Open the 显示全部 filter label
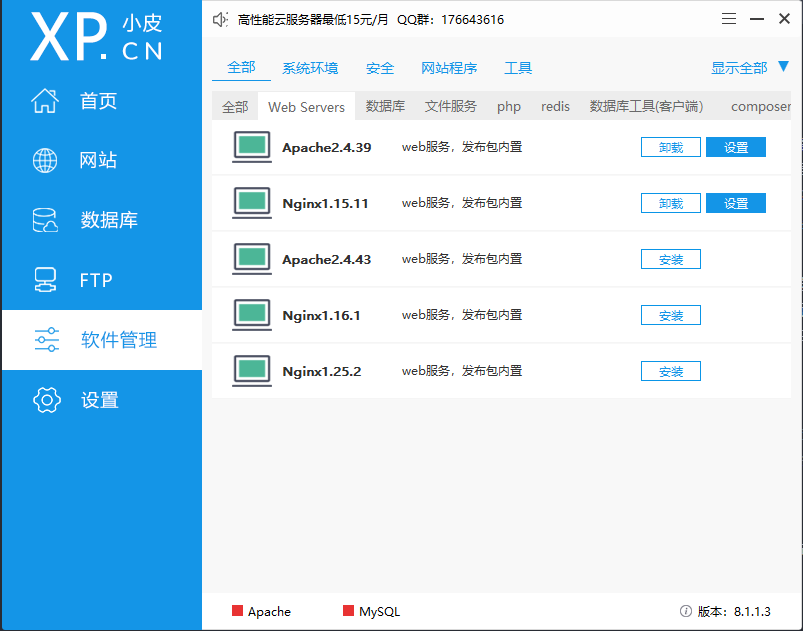The image size is (803, 631). [739, 68]
